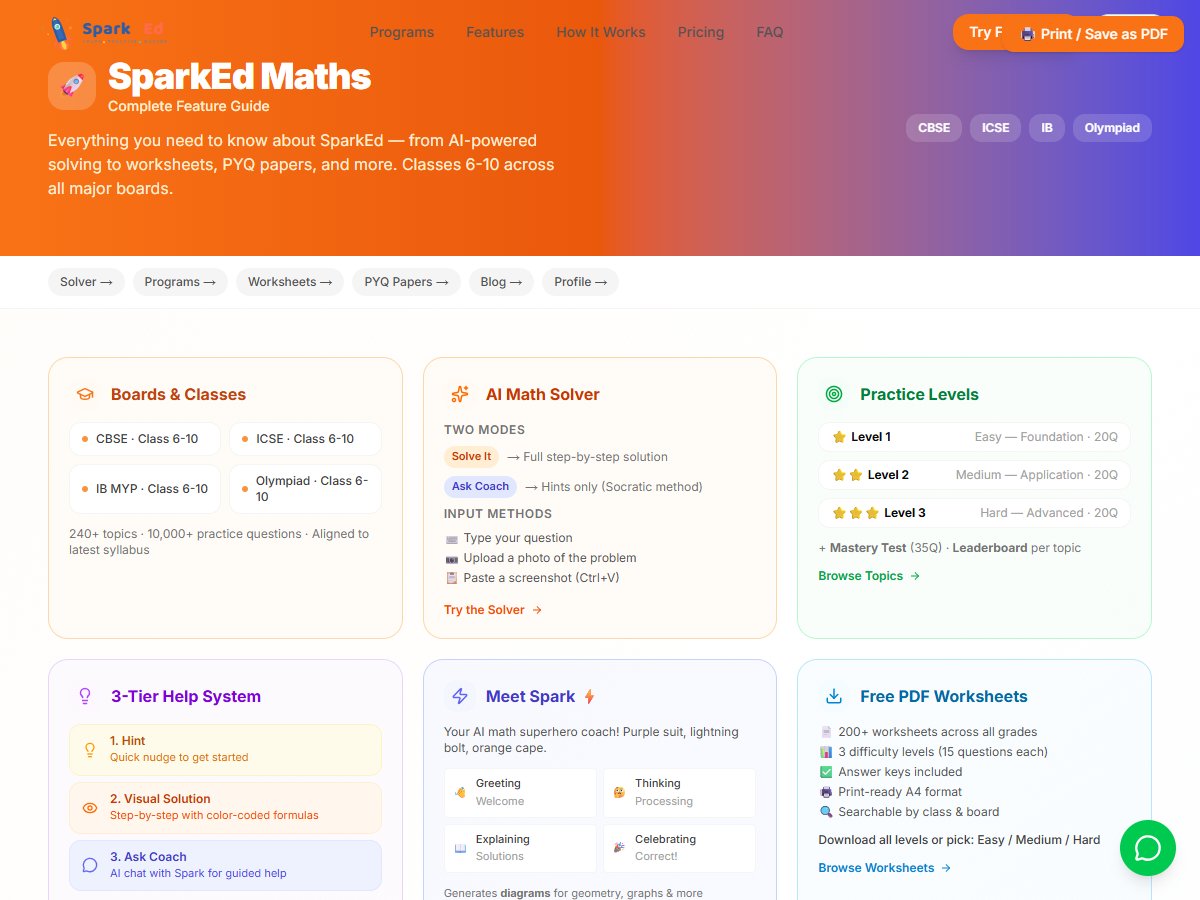Select the ICSE board badge
Screen dimensions: 1200x900
995,128
